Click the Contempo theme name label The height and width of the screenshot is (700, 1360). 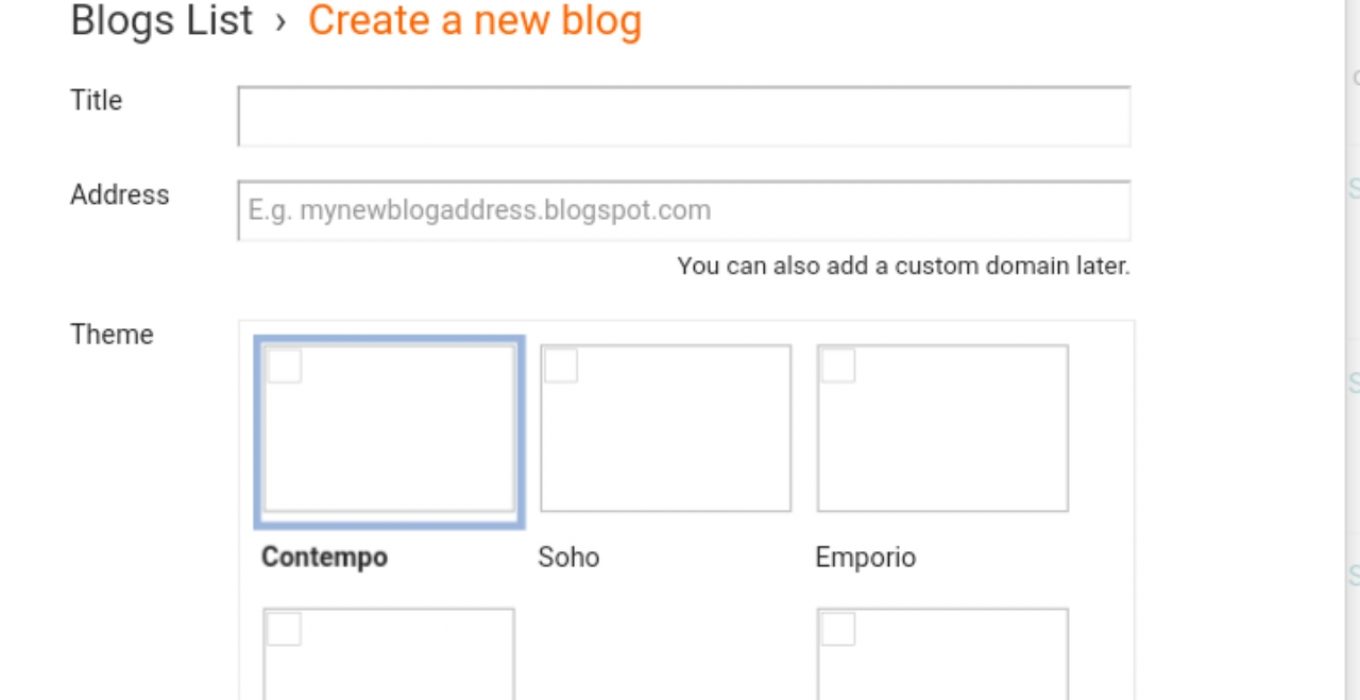coord(324,557)
